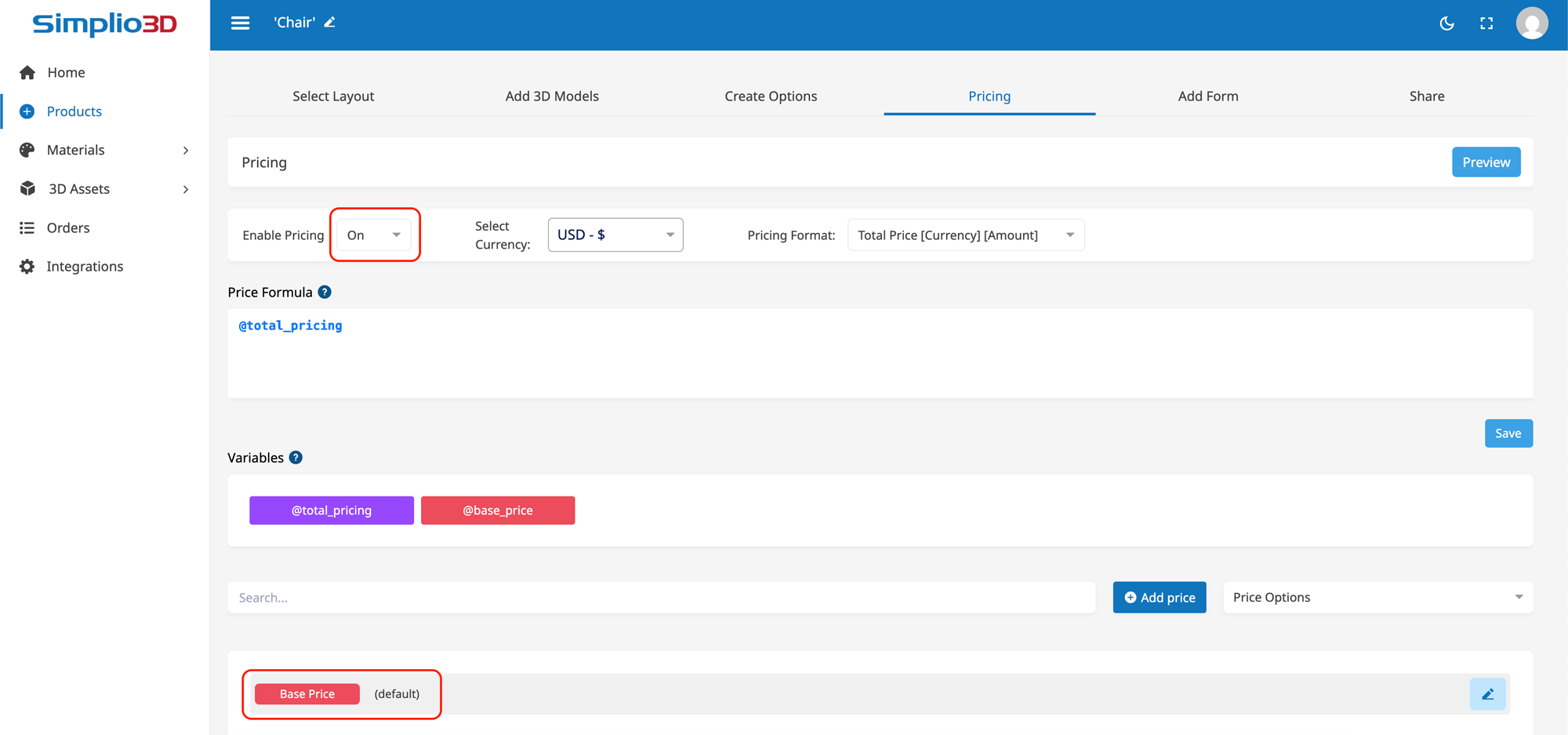
Task: Expand the Pricing Format dropdown
Action: (965, 235)
